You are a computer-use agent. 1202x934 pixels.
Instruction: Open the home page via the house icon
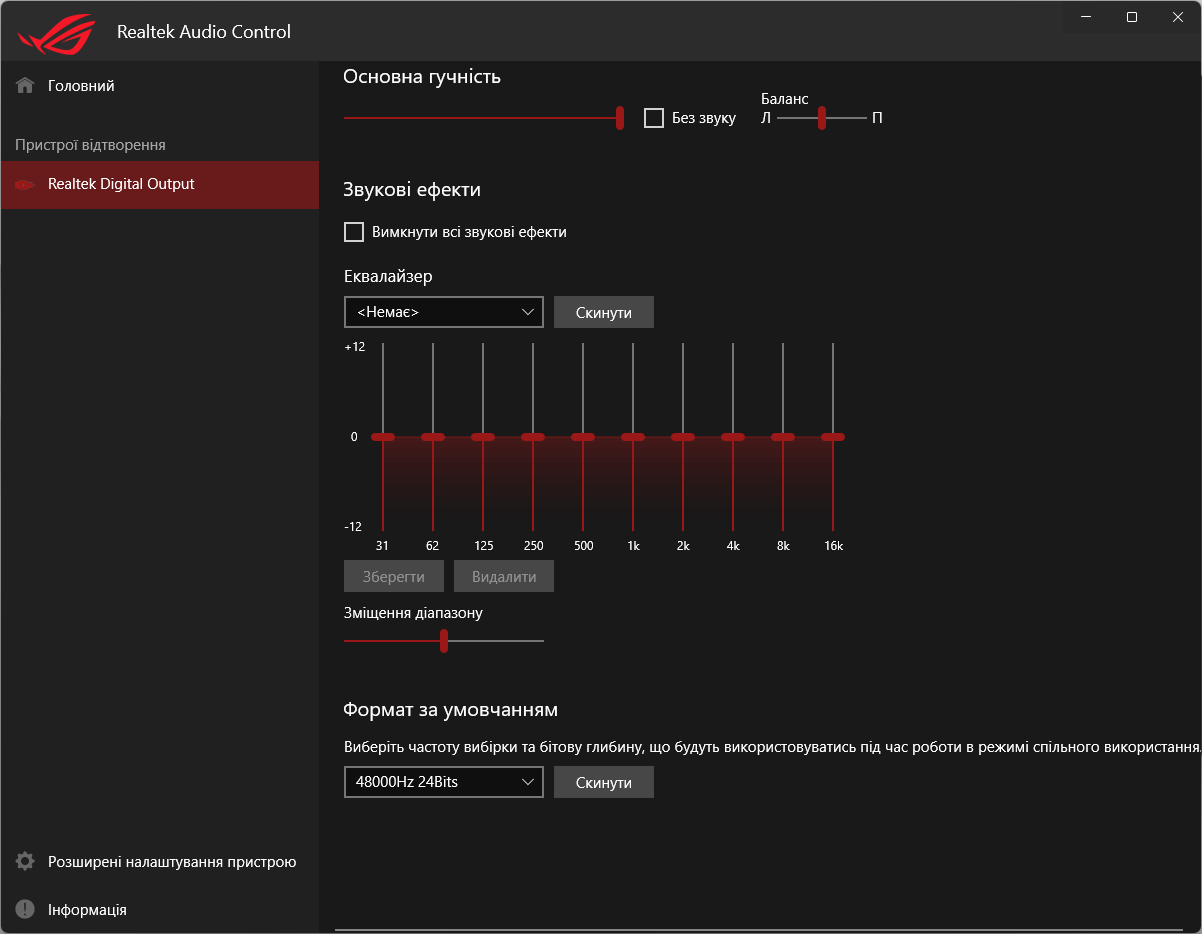(x=24, y=86)
